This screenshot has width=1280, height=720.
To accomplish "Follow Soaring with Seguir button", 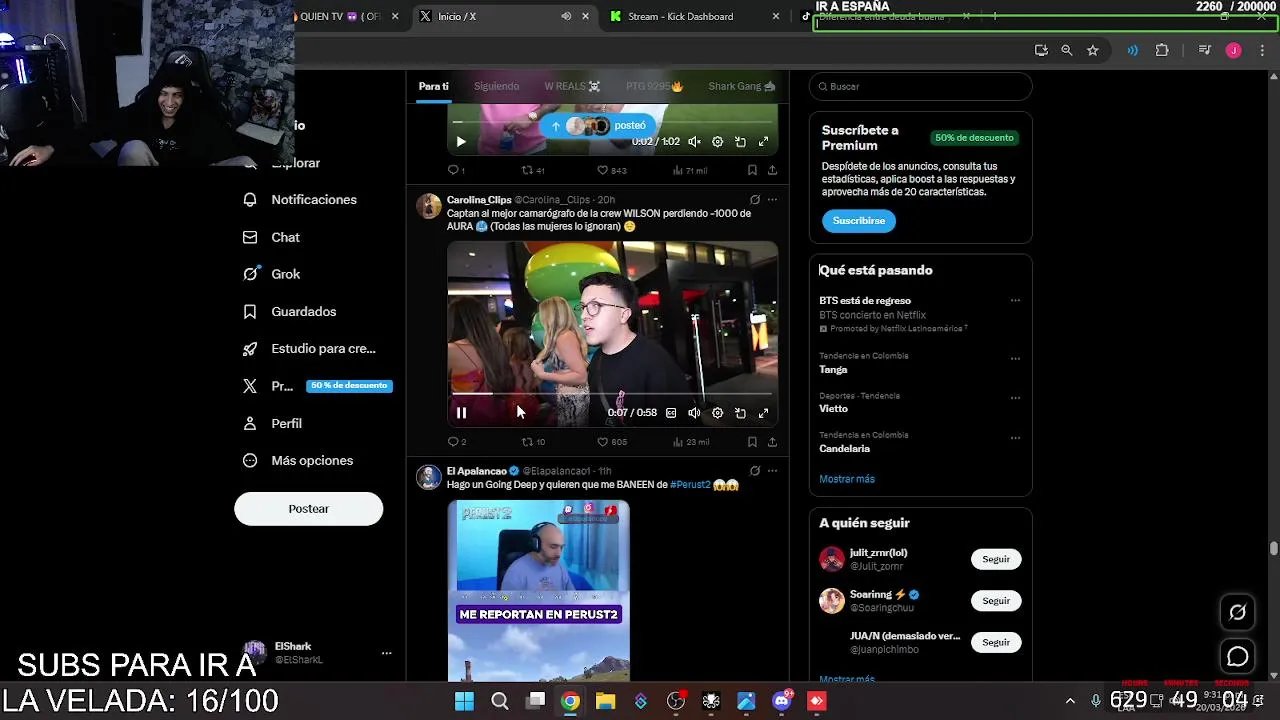I will pyautogui.click(x=996, y=600).
